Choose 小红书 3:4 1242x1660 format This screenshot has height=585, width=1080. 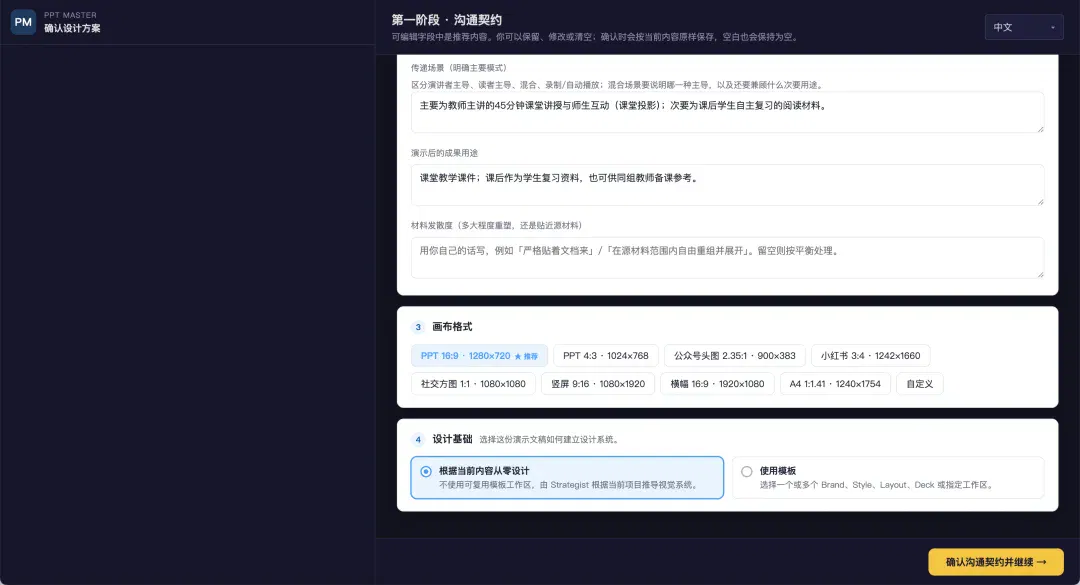click(870, 356)
